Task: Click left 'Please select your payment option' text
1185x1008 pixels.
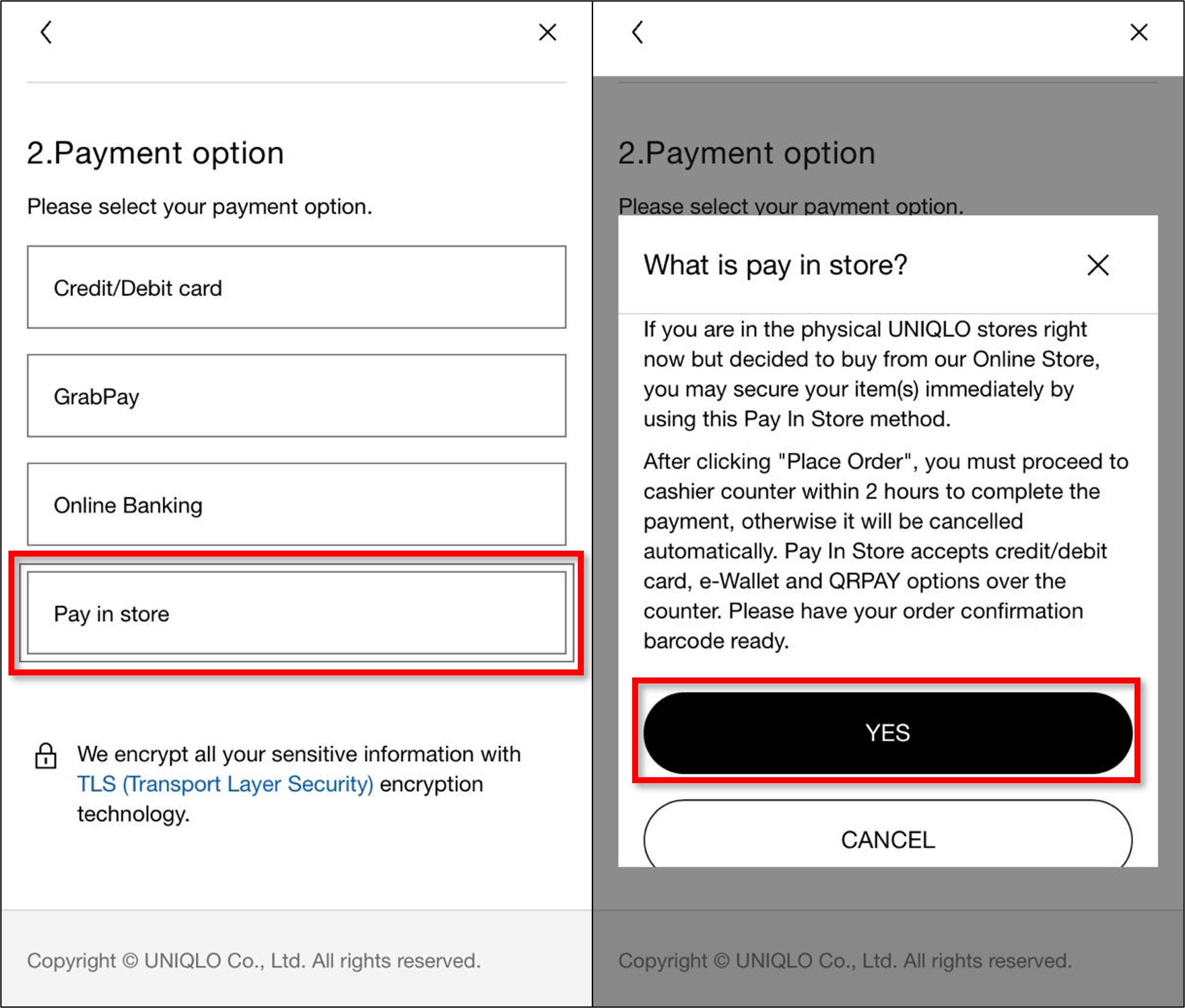Action: [x=199, y=206]
